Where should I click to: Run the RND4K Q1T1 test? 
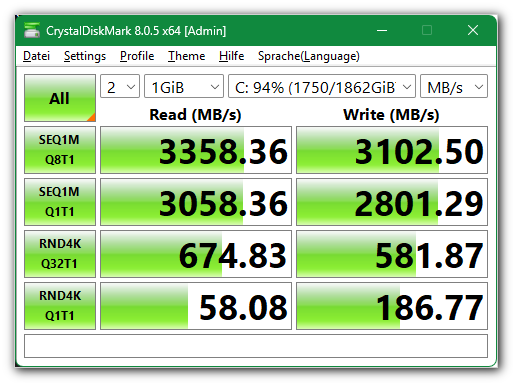point(60,306)
